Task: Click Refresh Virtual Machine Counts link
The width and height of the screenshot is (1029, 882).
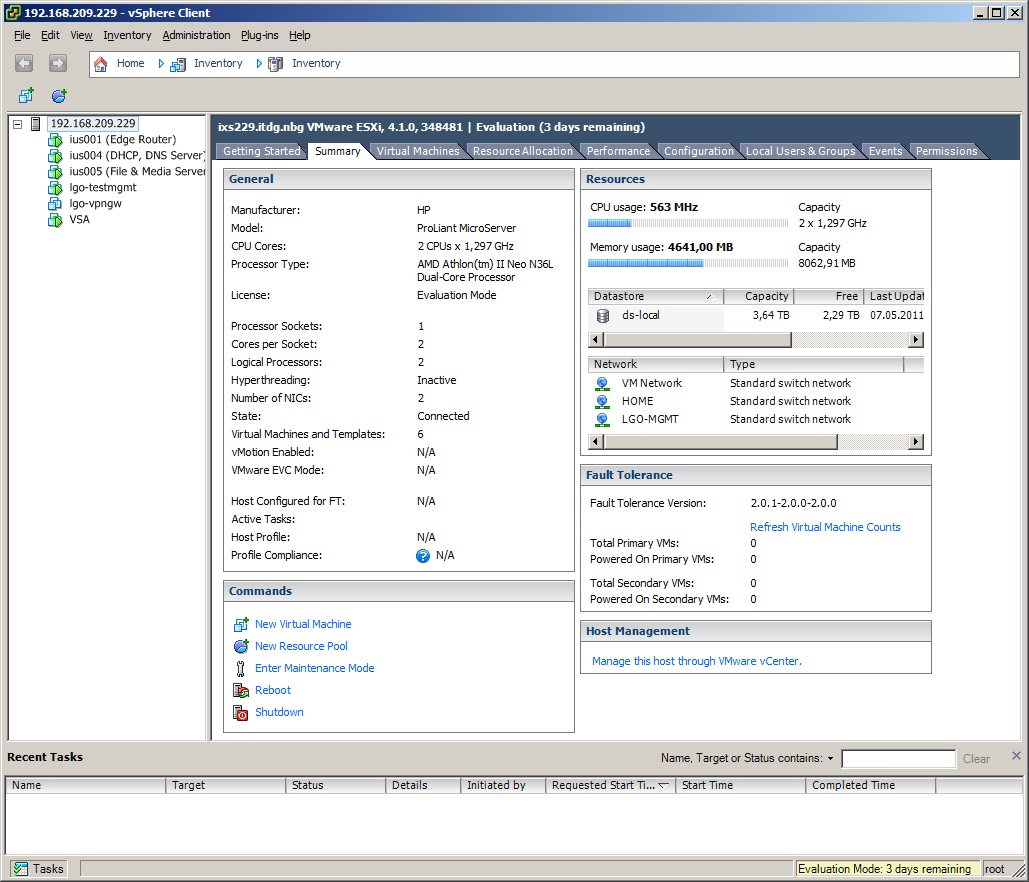Action: pyautogui.click(x=825, y=527)
